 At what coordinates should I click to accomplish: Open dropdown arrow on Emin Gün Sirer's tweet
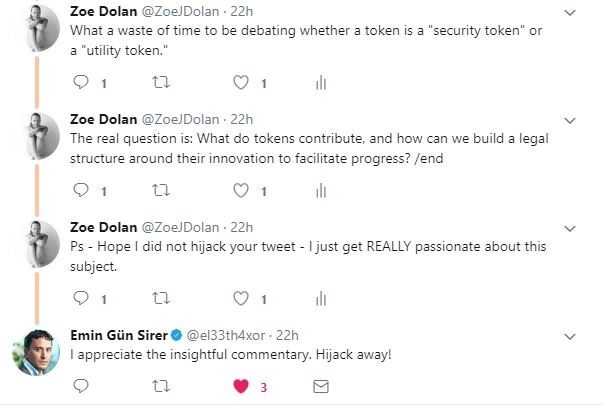571,335
